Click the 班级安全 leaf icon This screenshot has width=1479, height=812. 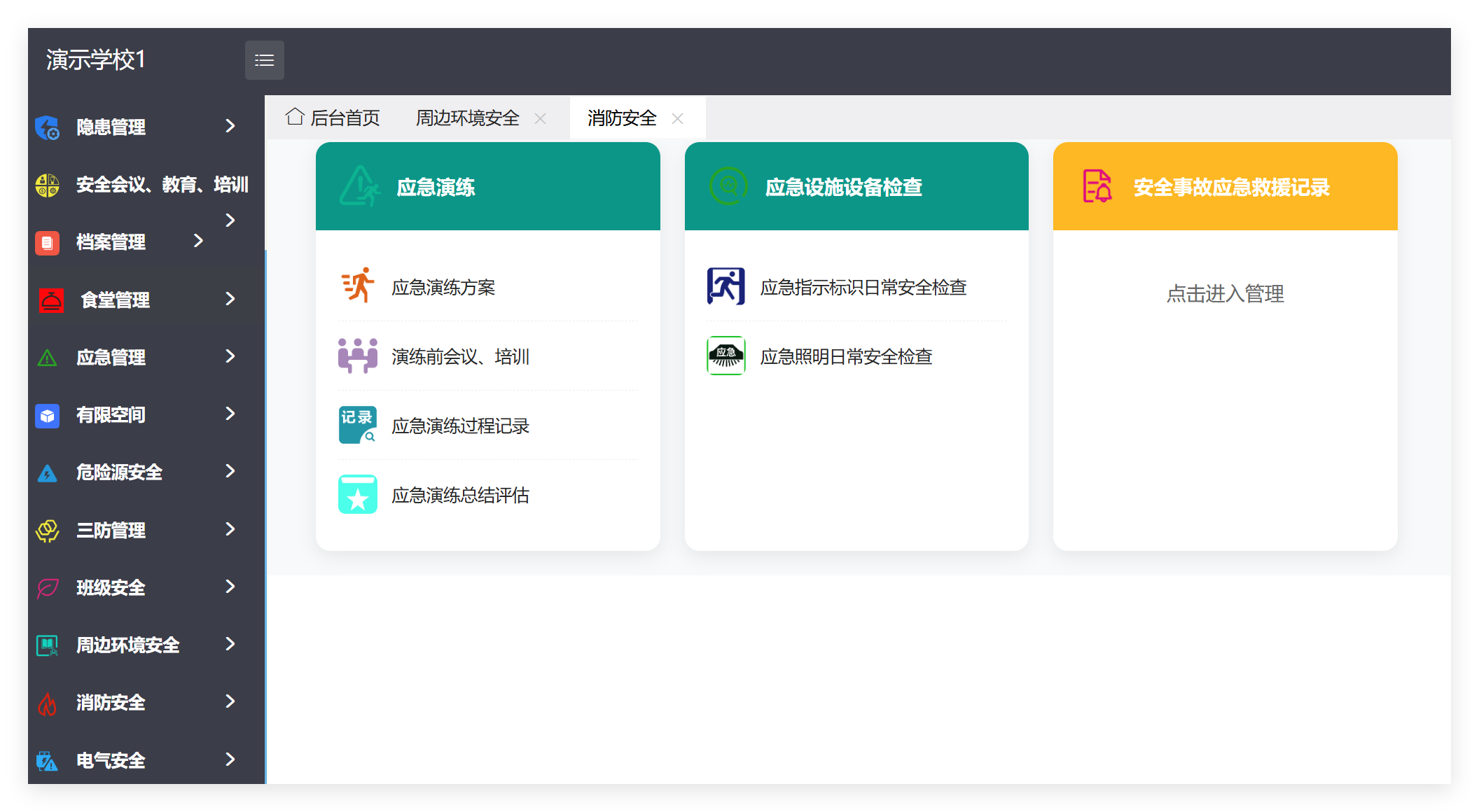[46, 587]
